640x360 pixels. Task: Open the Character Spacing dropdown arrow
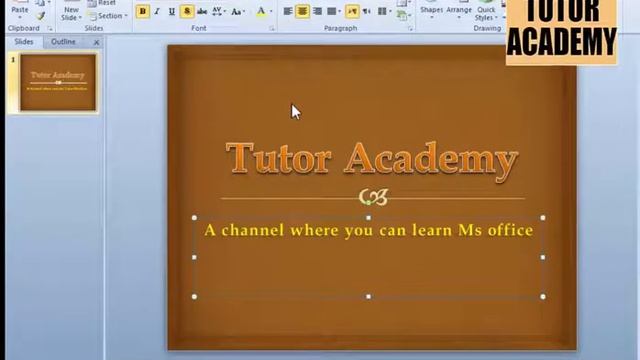(225, 12)
